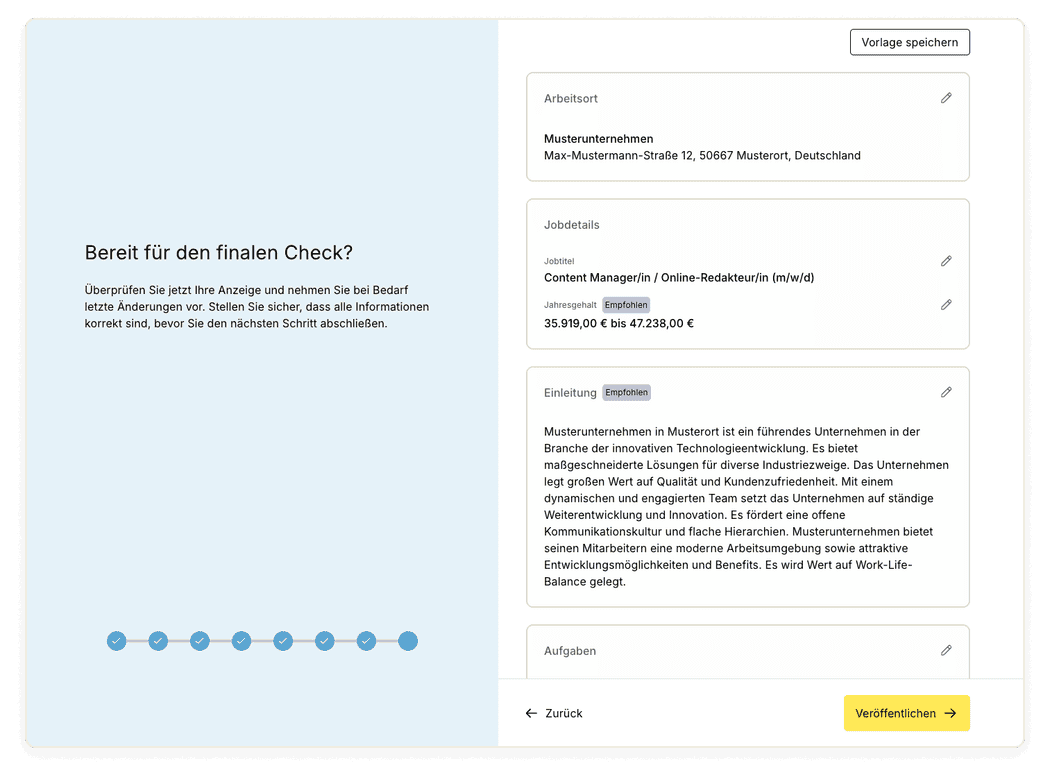Go back with Zurück
1050x780 pixels.
(x=554, y=713)
